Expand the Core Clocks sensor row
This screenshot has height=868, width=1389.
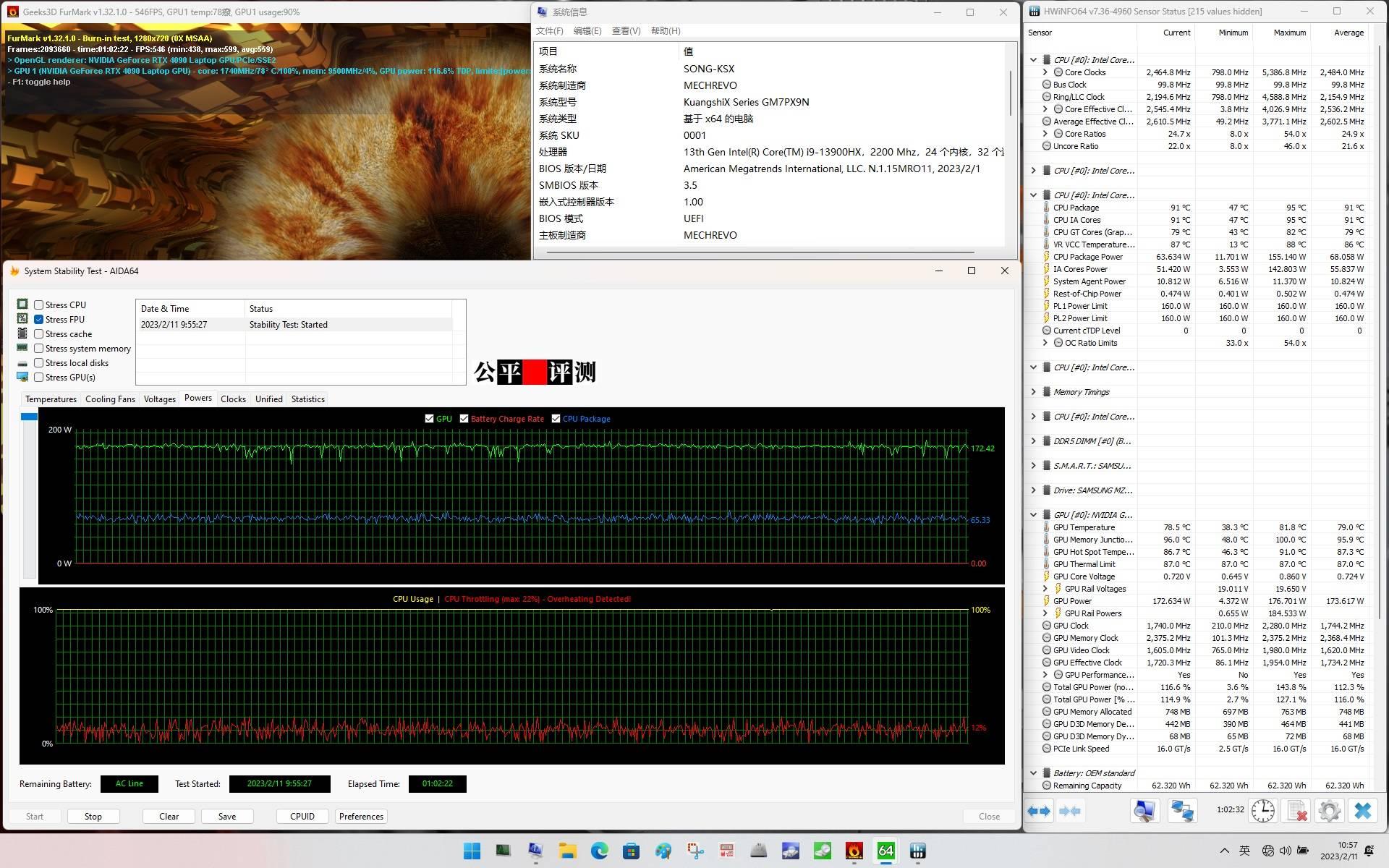(x=1045, y=72)
